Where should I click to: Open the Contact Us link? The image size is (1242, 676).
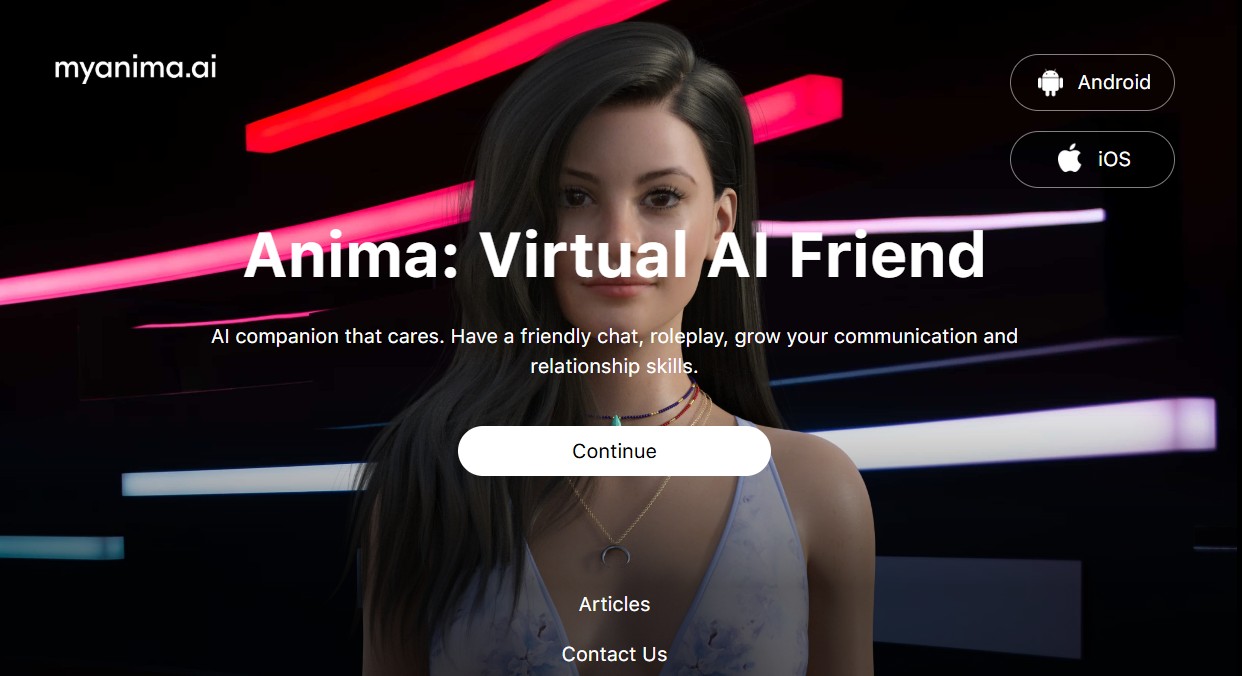pyautogui.click(x=614, y=654)
